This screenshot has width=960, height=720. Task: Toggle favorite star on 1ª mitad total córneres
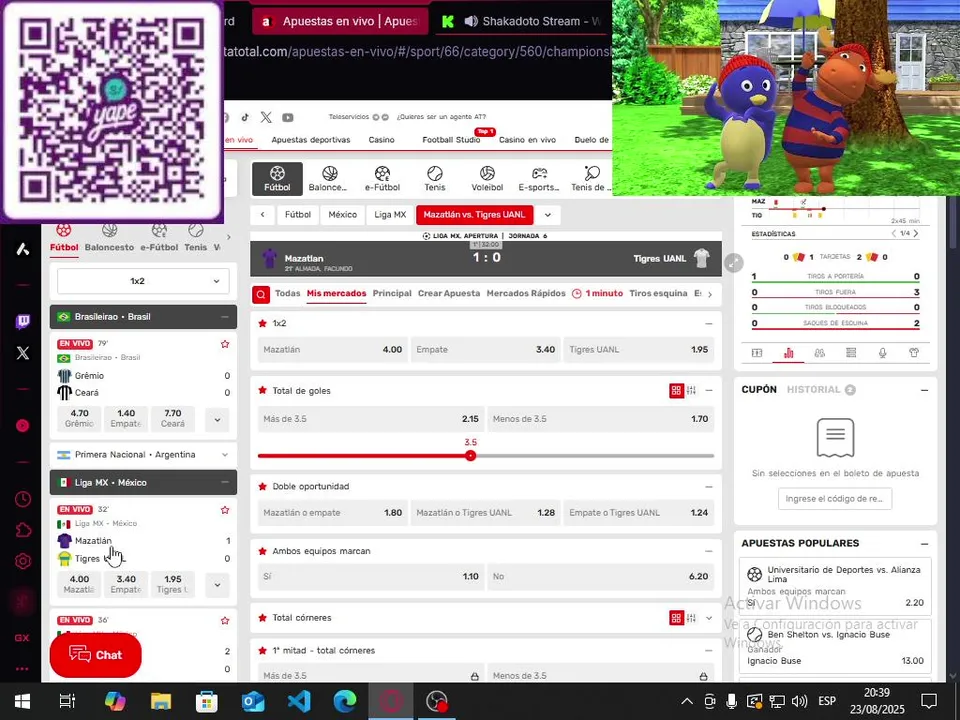[x=263, y=651]
